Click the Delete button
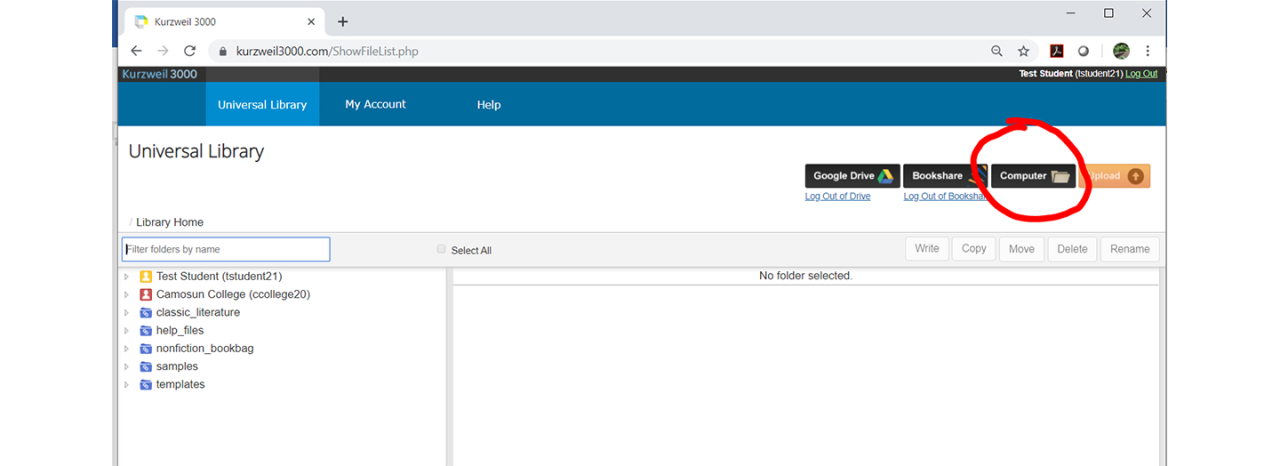The width and height of the screenshot is (1280, 466). coord(1072,249)
